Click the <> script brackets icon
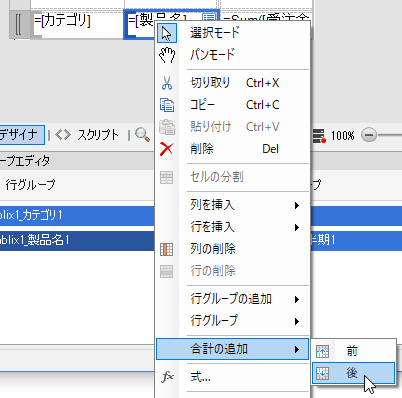This screenshot has width=402, height=398. [x=63, y=135]
